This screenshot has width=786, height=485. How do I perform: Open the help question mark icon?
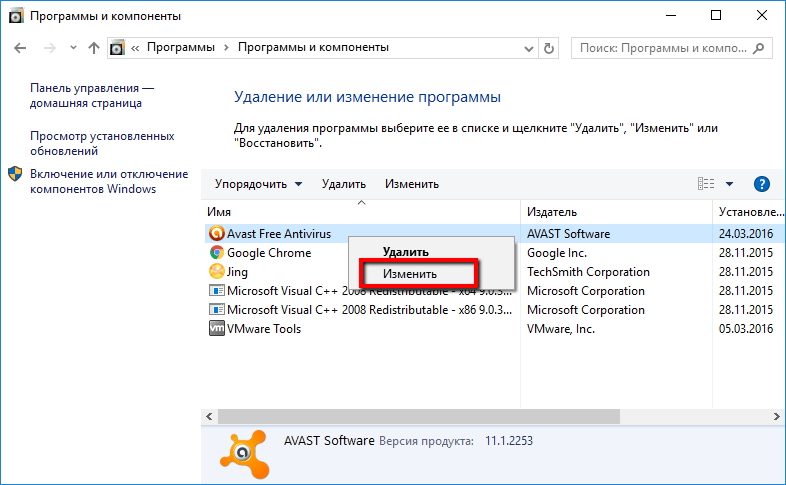[761, 184]
